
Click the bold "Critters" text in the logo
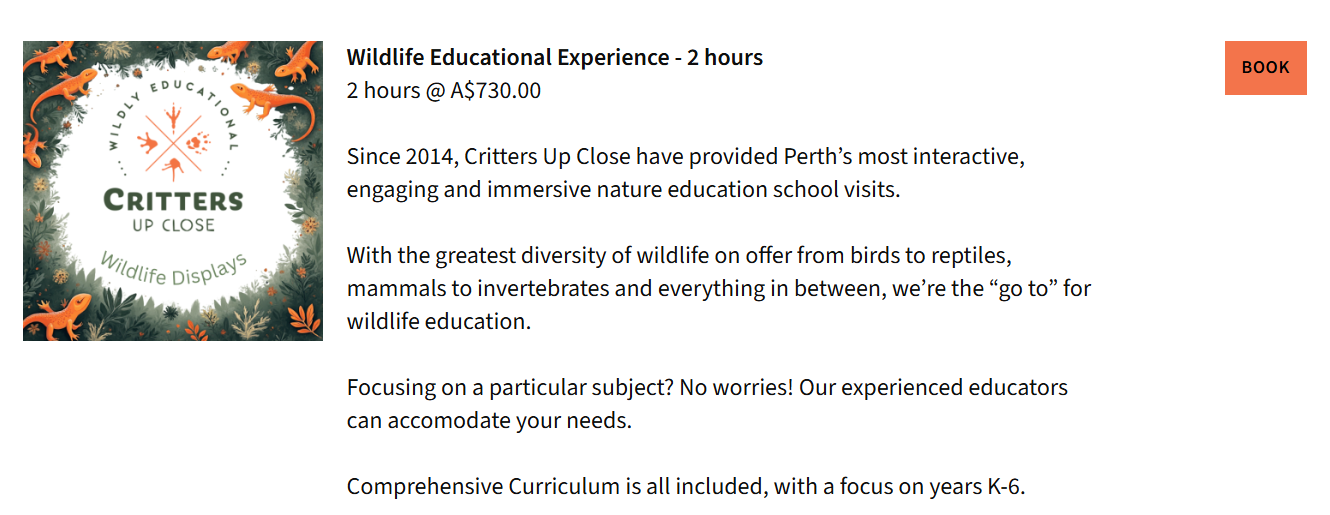(173, 200)
